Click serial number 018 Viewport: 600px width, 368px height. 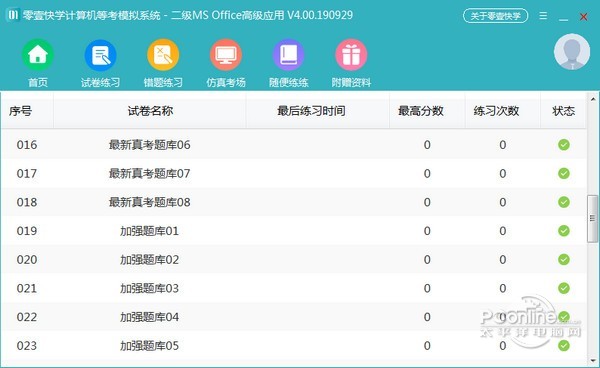pyautogui.click(x=27, y=202)
